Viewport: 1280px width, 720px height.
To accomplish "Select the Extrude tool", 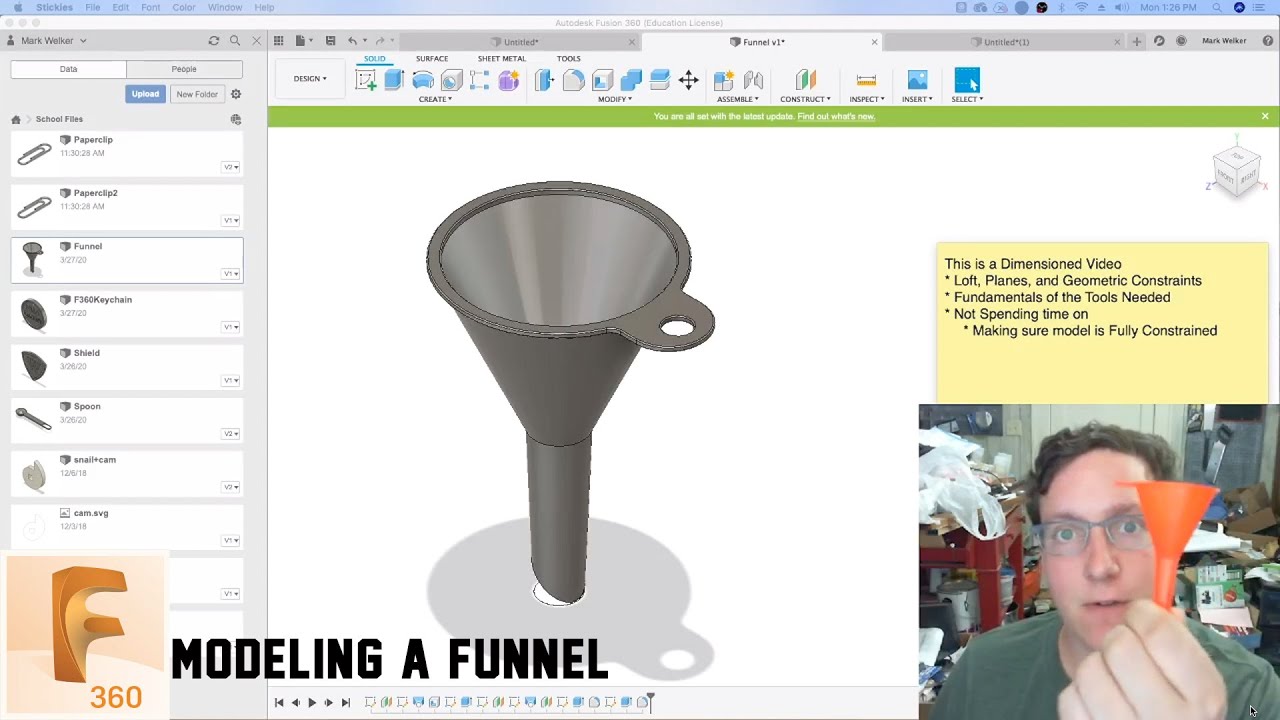I will 394,81.
